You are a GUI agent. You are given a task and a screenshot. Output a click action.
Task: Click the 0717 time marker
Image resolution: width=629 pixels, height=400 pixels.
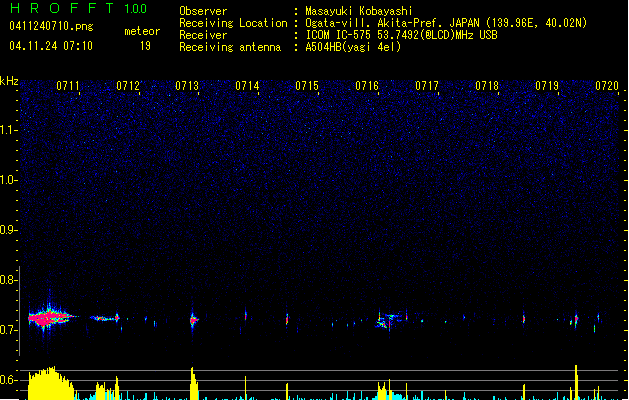coord(427,86)
